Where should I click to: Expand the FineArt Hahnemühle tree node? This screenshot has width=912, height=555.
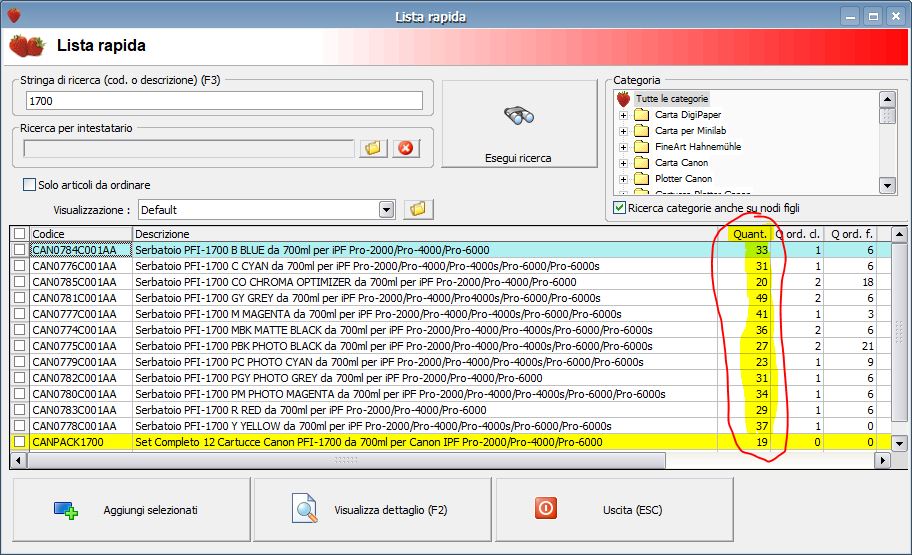coord(624,147)
